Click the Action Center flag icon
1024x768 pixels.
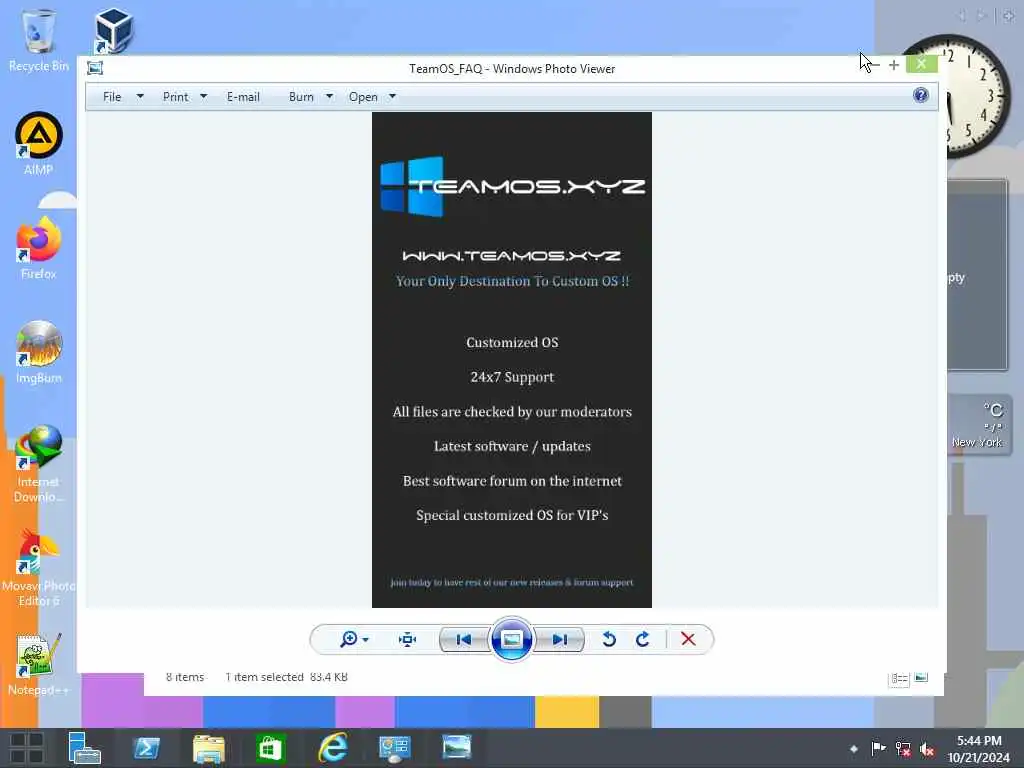pyautogui.click(x=878, y=748)
